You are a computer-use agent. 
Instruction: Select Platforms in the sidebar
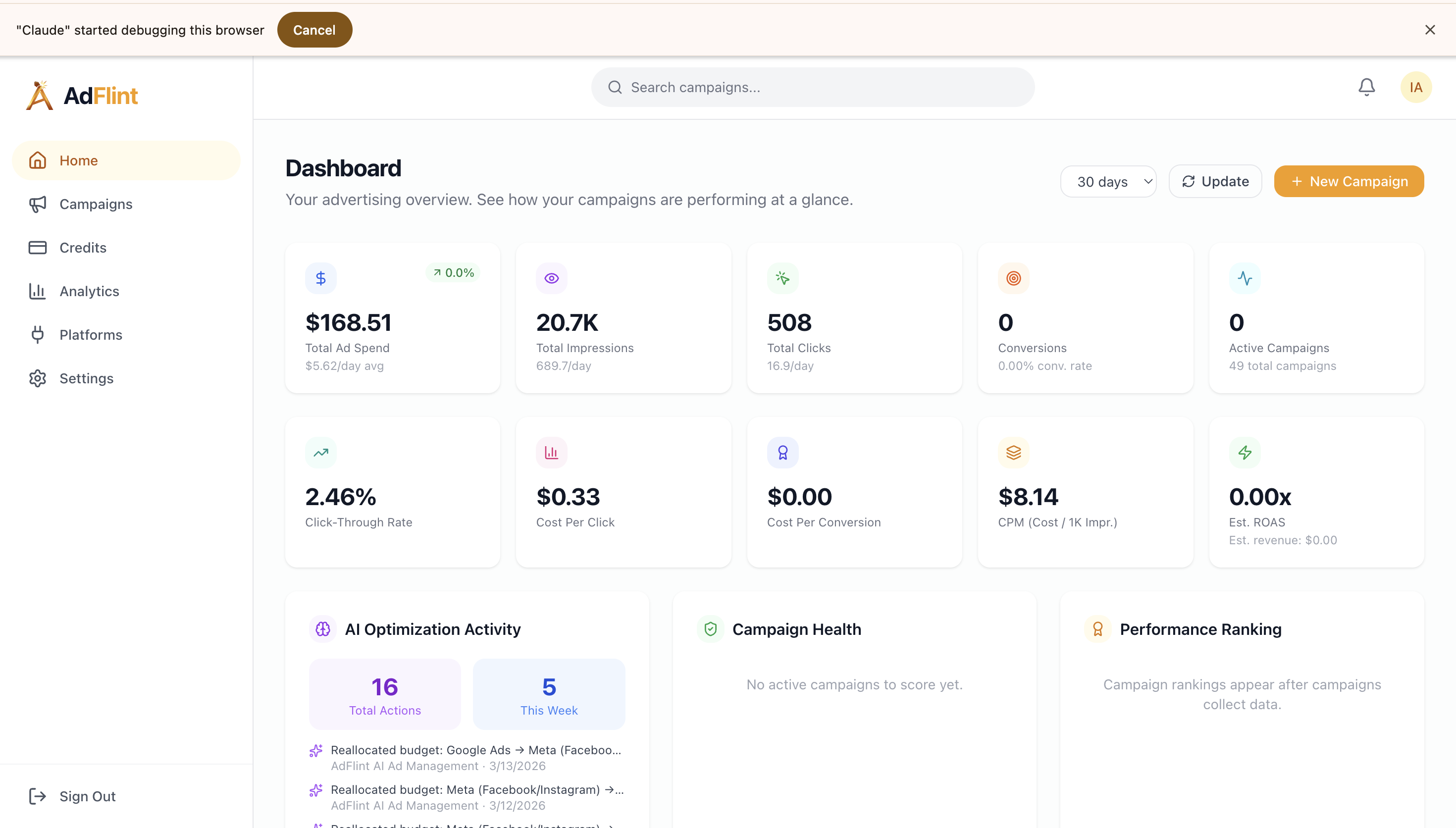(126, 334)
